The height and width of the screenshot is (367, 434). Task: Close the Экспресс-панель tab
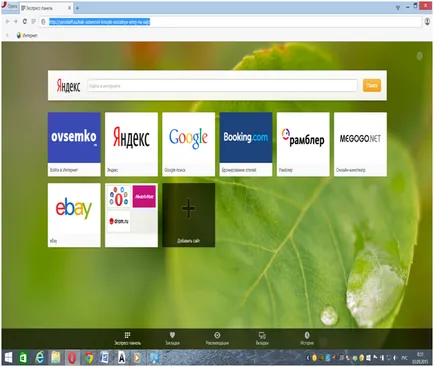click(x=69, y=8)
